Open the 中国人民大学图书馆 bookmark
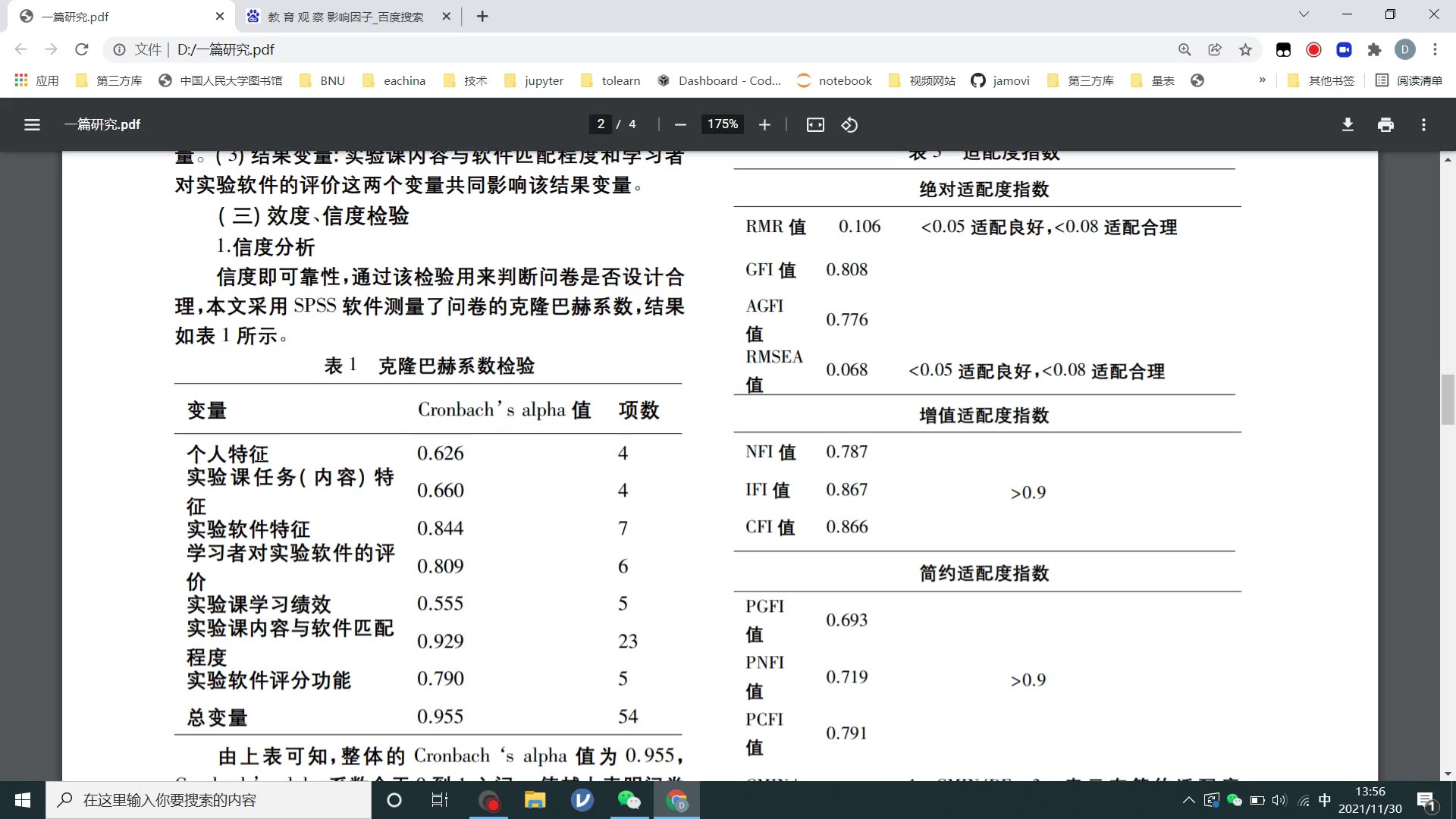This screenshot has height=819, width=1456. pos(221,80)
